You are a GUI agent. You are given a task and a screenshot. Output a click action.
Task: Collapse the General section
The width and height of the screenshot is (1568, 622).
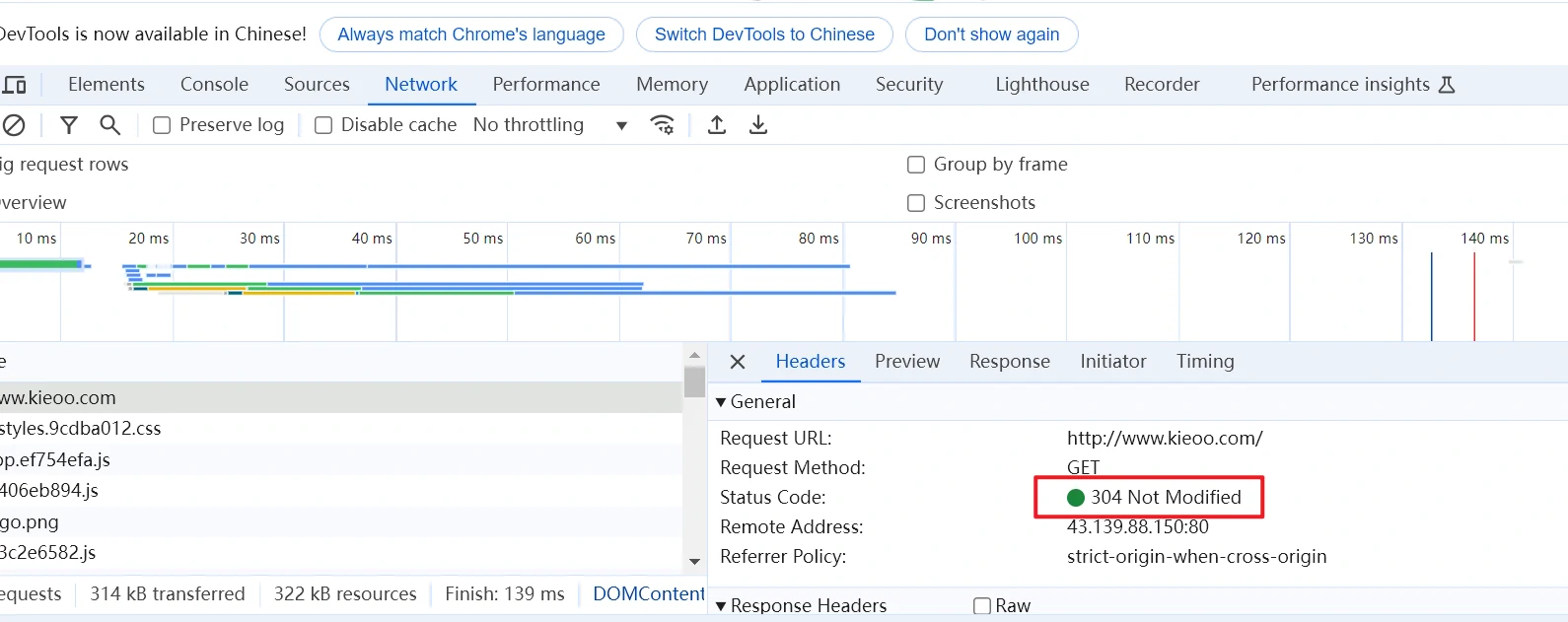(721, 402)
